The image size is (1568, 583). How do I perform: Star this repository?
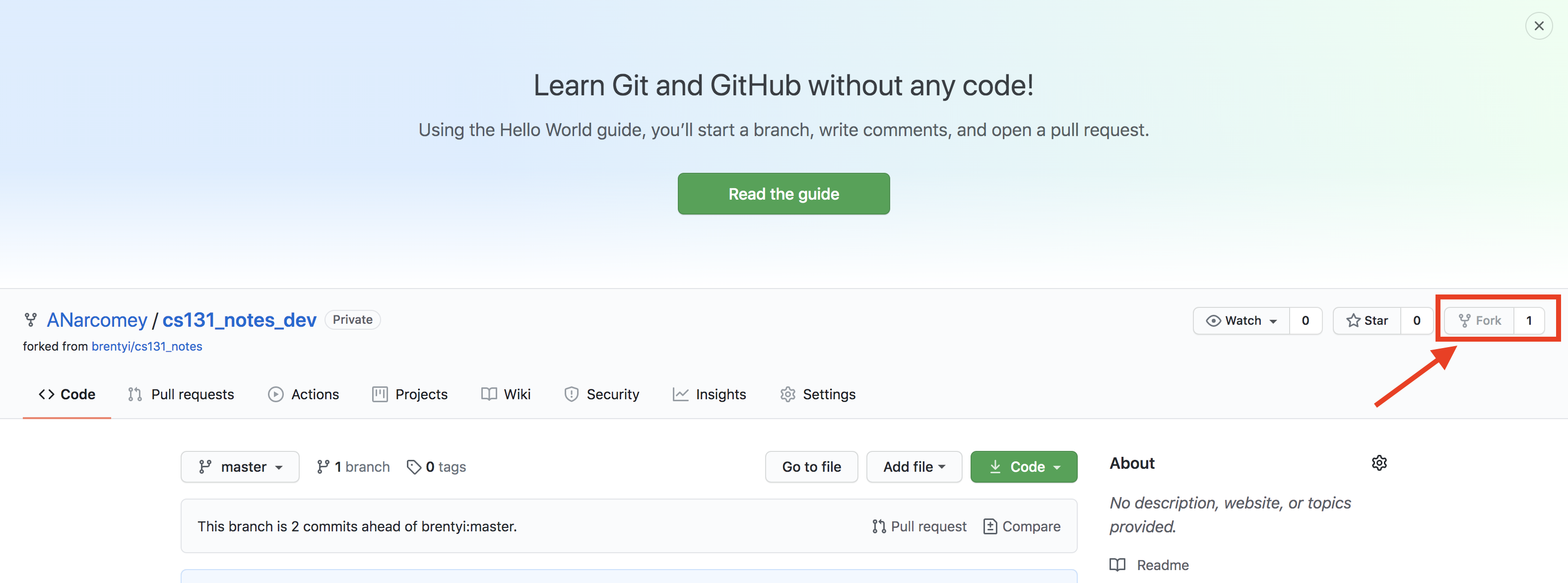point(1367,320)
